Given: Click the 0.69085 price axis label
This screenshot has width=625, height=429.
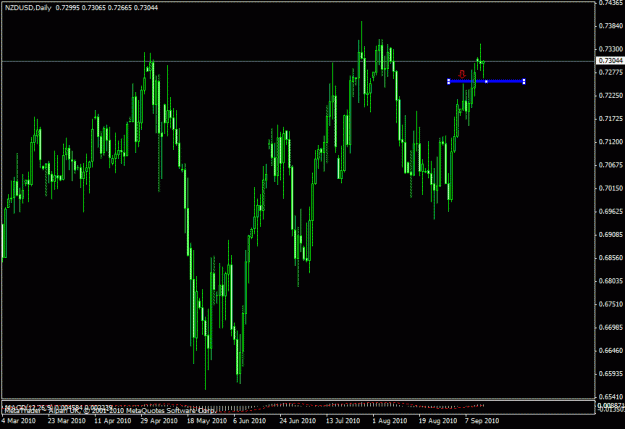Looking at the screenshot, I should coord(611,234).
